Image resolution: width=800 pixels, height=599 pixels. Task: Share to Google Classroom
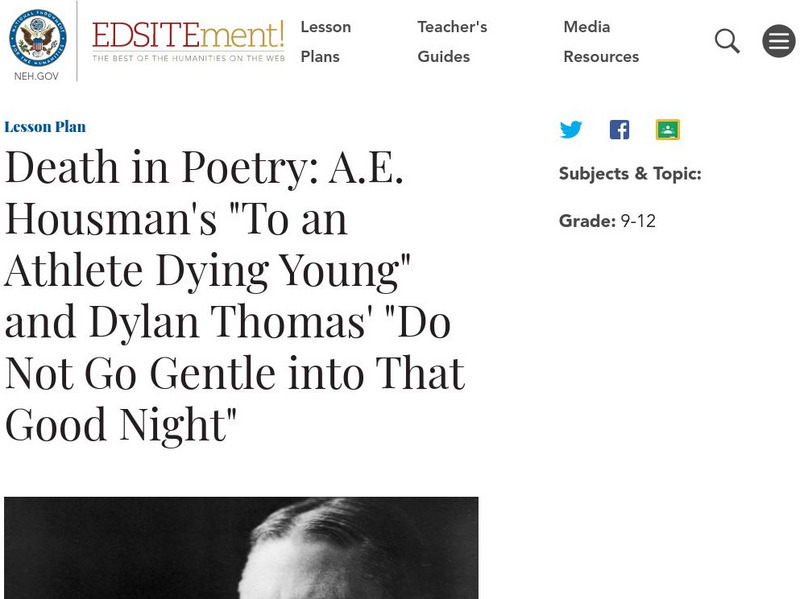[x=667, y=129]
